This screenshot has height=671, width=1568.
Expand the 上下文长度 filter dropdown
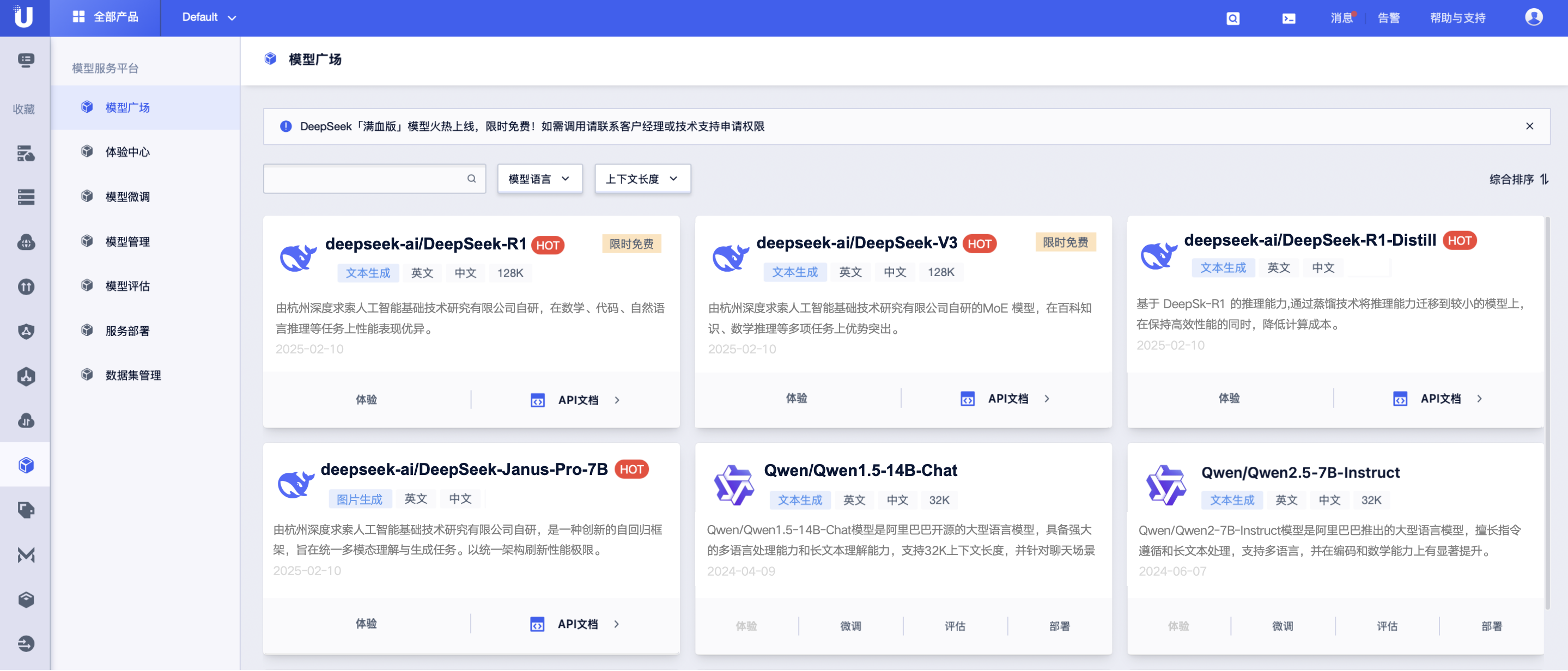click(x=642, y=179)
